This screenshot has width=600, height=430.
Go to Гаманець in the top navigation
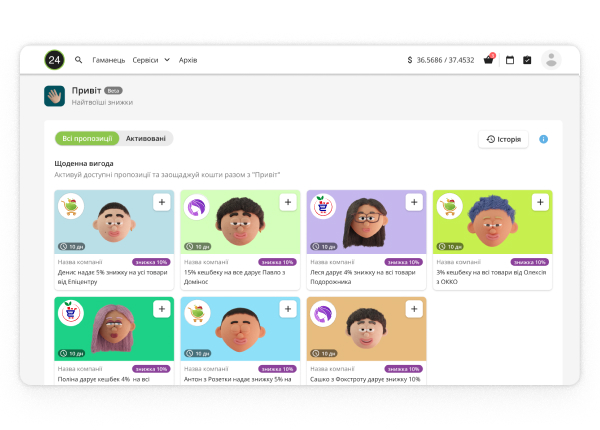point(108,60)
